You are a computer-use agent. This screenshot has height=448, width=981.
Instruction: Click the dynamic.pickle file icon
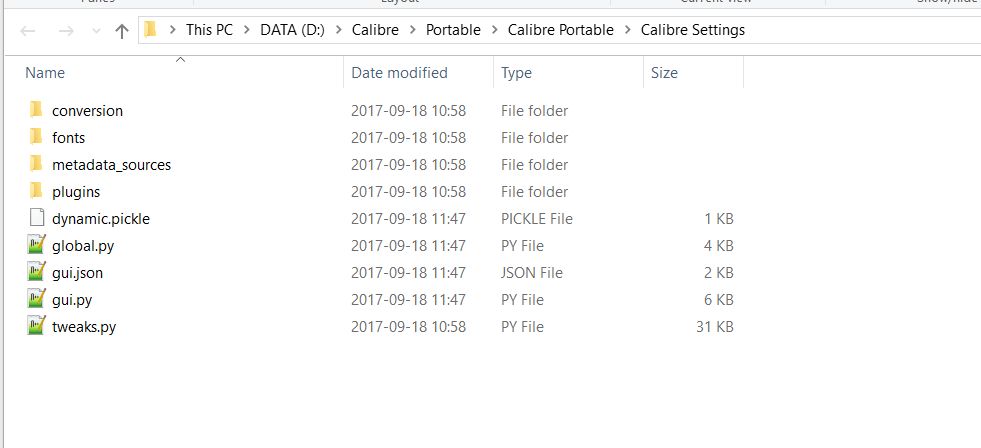[x=37, y=218]
